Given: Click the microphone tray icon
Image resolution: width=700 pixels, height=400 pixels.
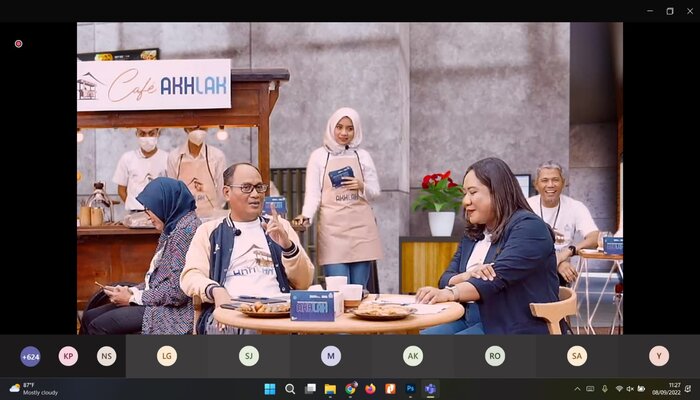Looking at the screenshot, I should coord(604,389).
